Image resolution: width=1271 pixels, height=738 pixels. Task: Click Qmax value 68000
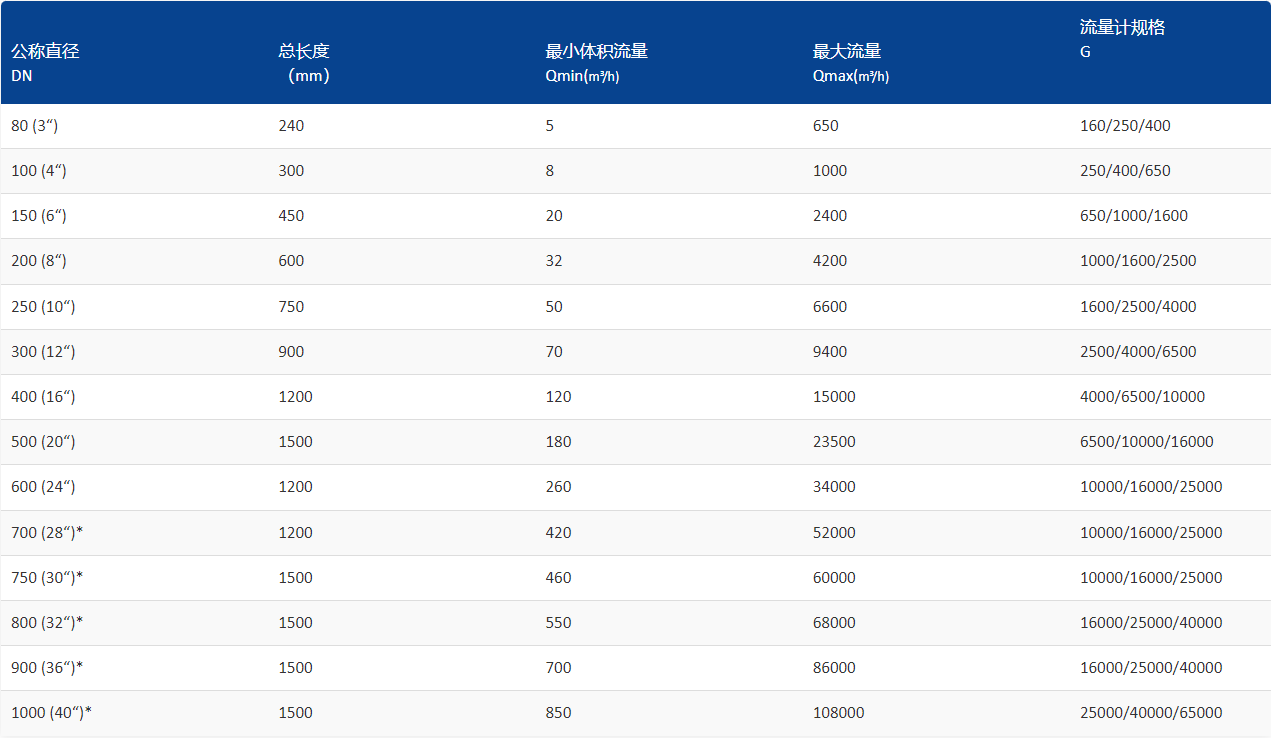click(834, 623)
